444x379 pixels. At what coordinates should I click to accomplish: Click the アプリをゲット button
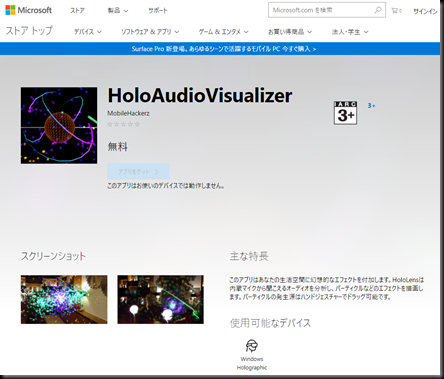[138, 172]
